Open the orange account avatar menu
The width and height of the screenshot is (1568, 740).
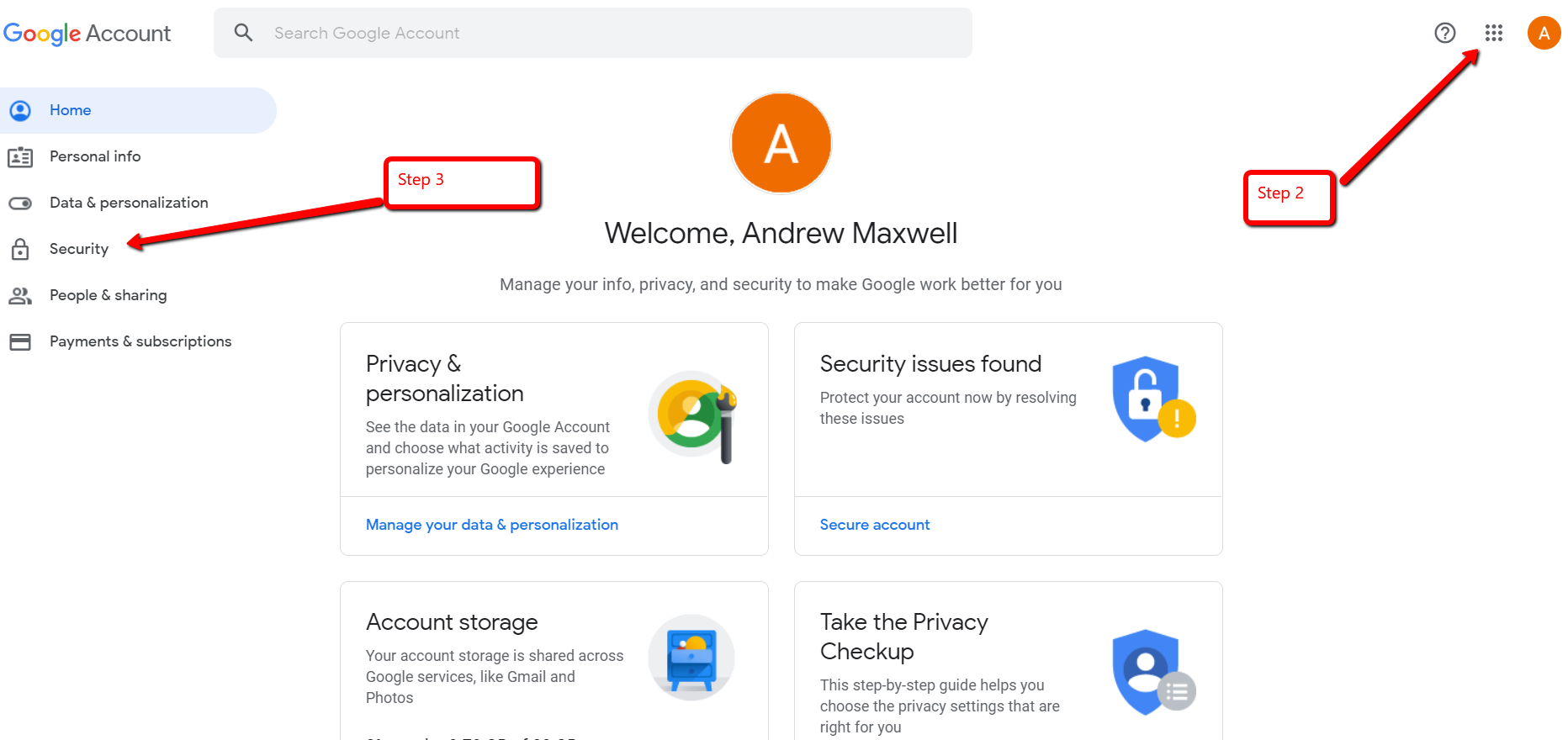coord(1544,33)
